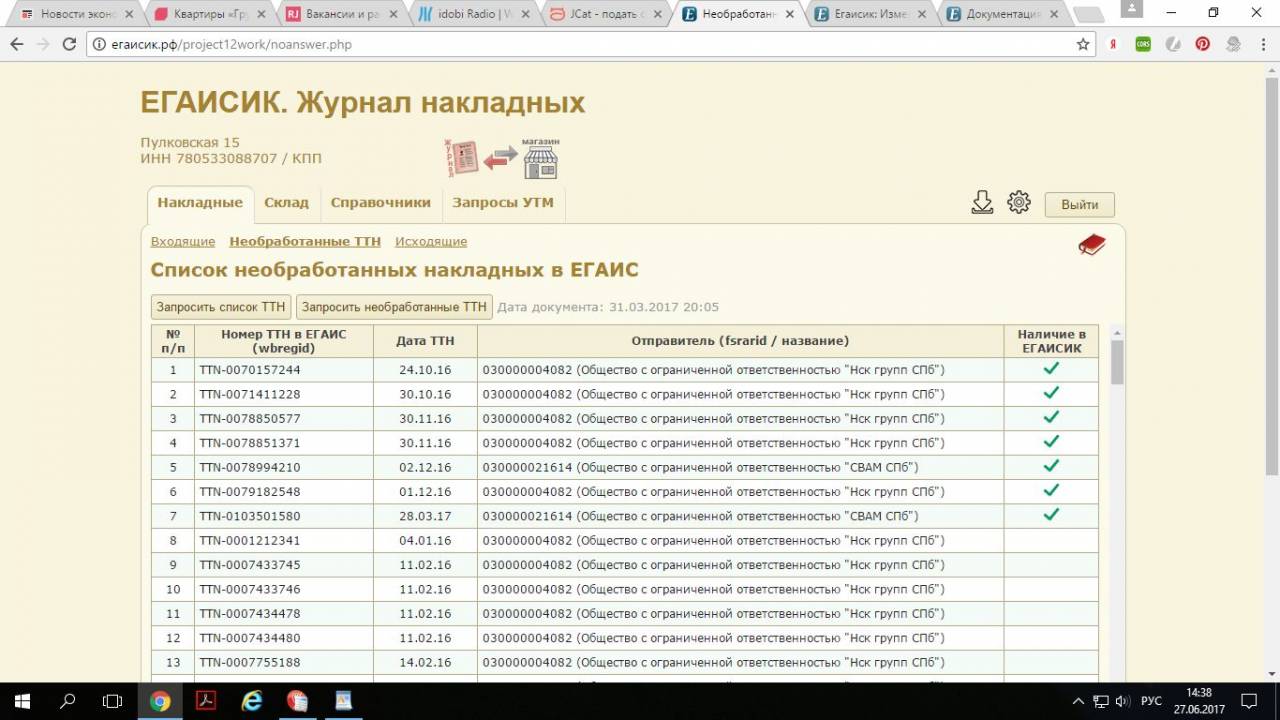The image size is (1280, 720).
Task: Toggle the bookmark star in the address bar
Action: click(x=1082, y=44)
